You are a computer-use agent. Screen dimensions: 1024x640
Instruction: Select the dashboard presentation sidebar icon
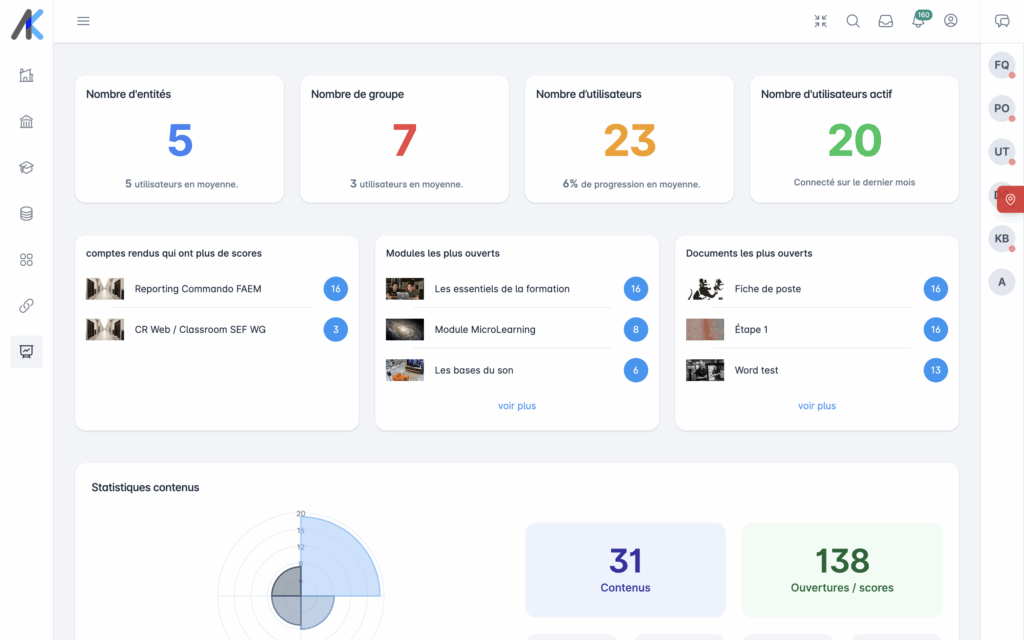click(x=27, y=352)
